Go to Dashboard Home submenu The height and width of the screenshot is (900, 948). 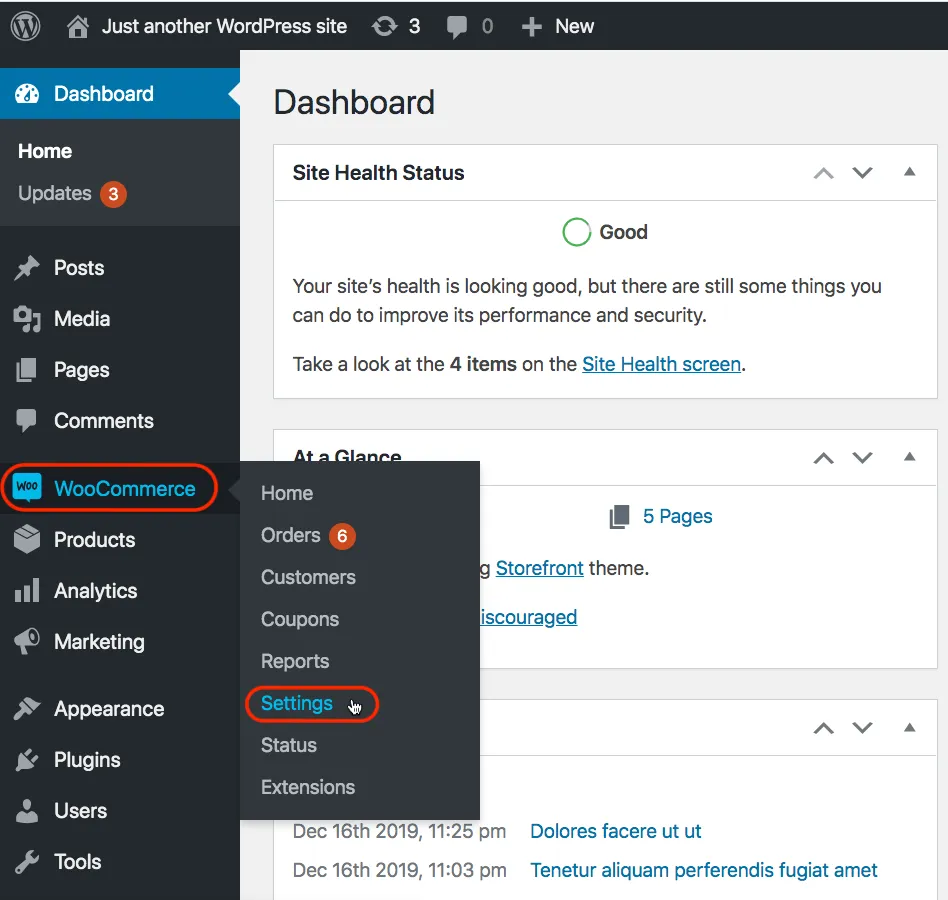[45, 151]
